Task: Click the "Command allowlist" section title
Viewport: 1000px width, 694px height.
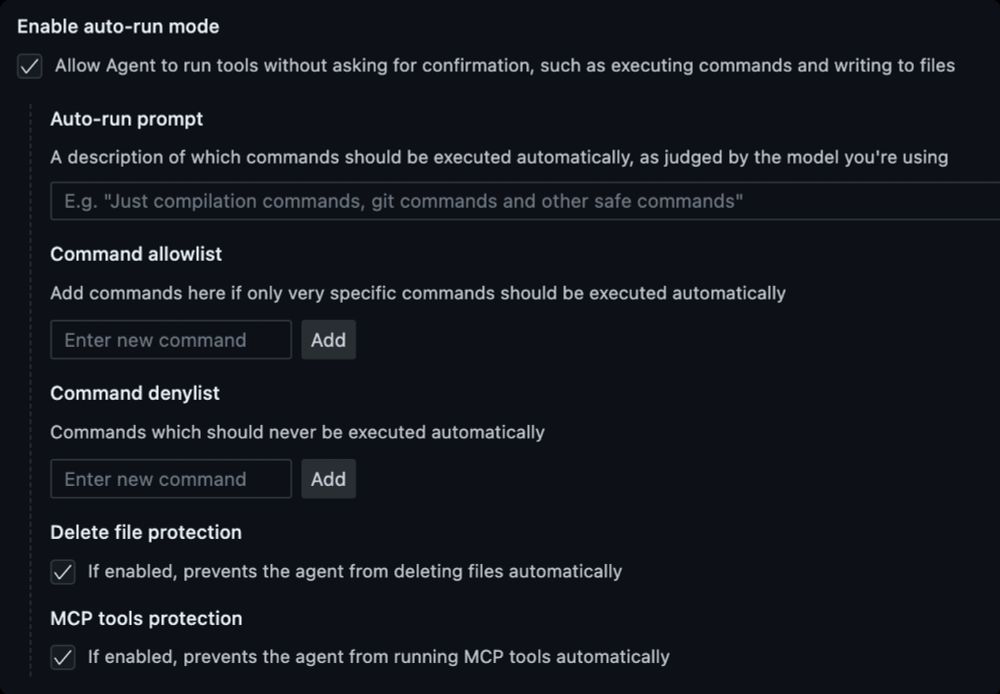Action: 136,254
